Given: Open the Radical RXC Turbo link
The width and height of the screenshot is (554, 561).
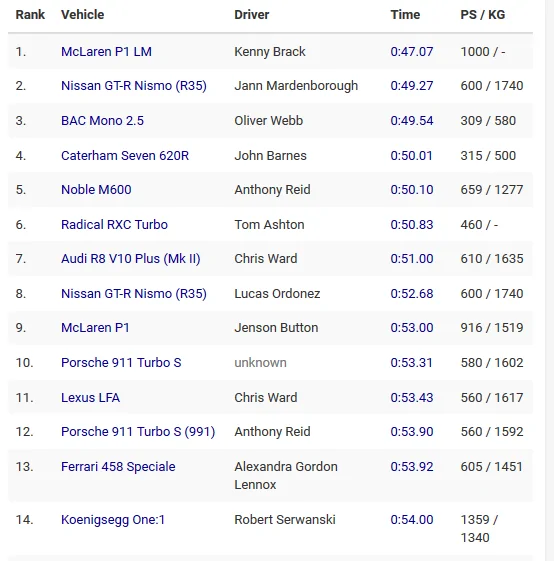Looking at the screenshot, I should (115, 225).
